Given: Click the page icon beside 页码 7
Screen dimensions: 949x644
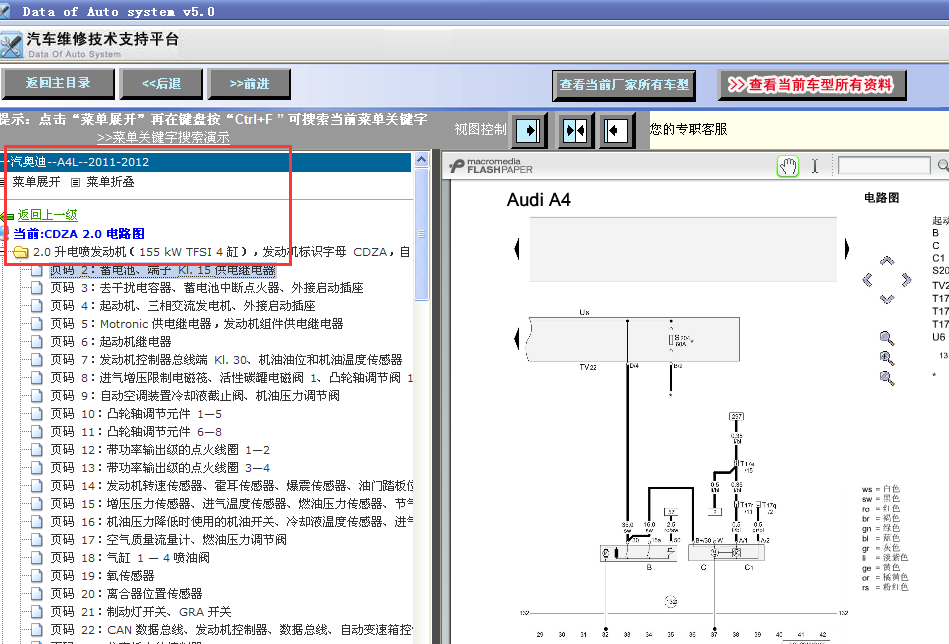Looking at the screenshot, I should tap(37, 360).
